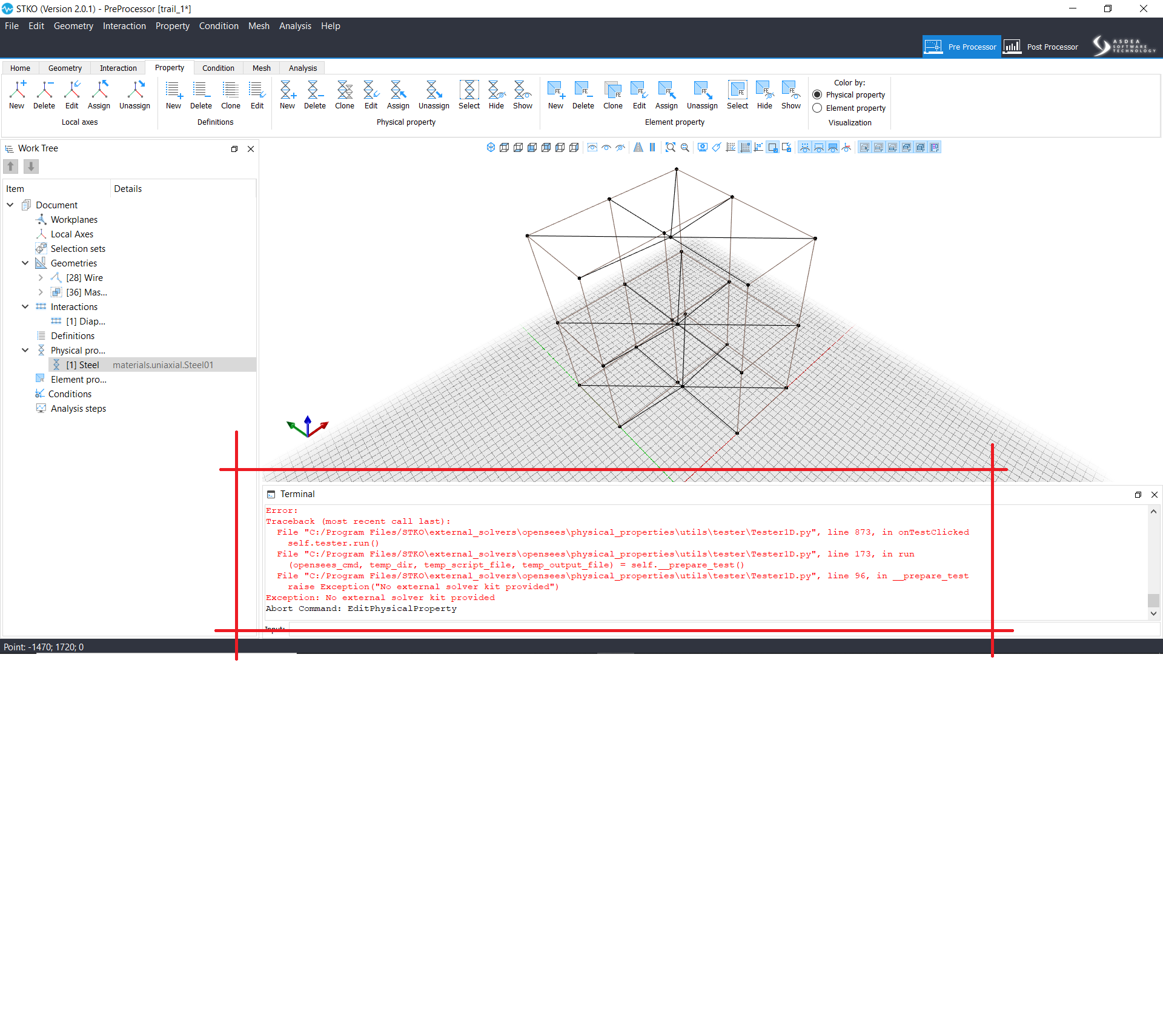Switch to Post Processor mode
Screen dimensions: 1163x1036
(1041, 47)
